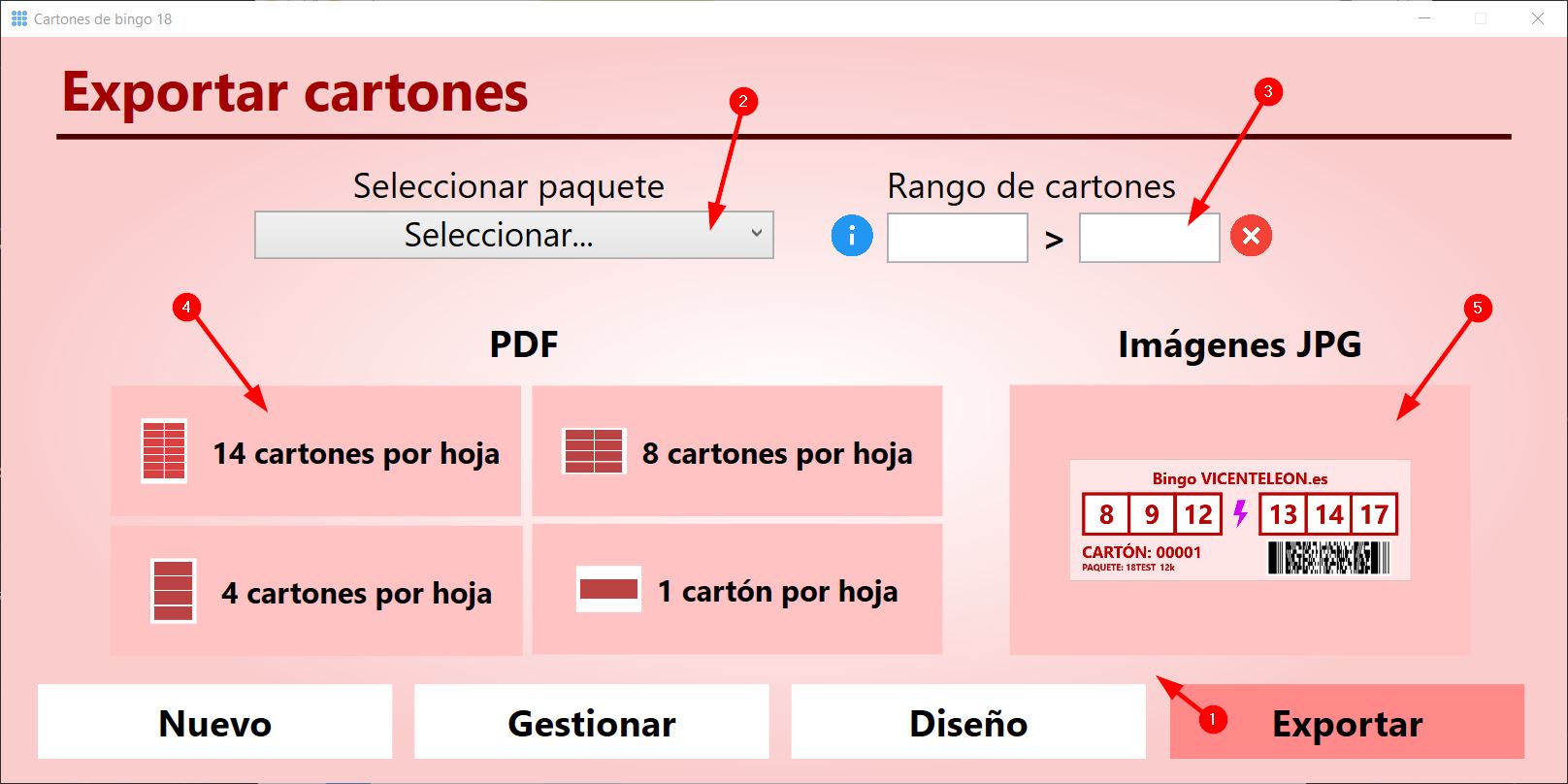Open the Diseño tab
Screen dimensions: 1568x784
(967, 723)
